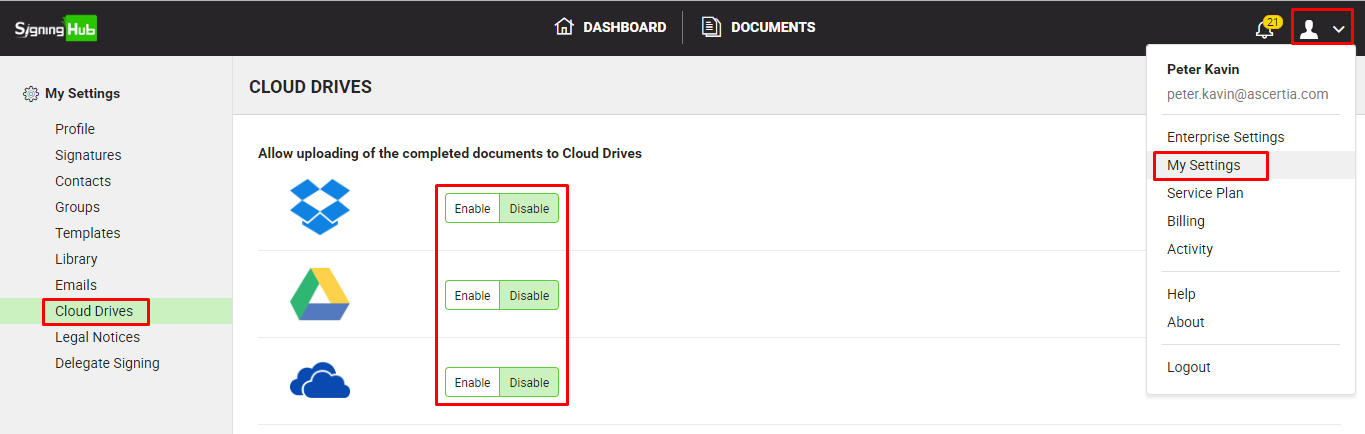Click the Dropbox logo icon
The image size is (1365, 434).
tap(319, 207)
